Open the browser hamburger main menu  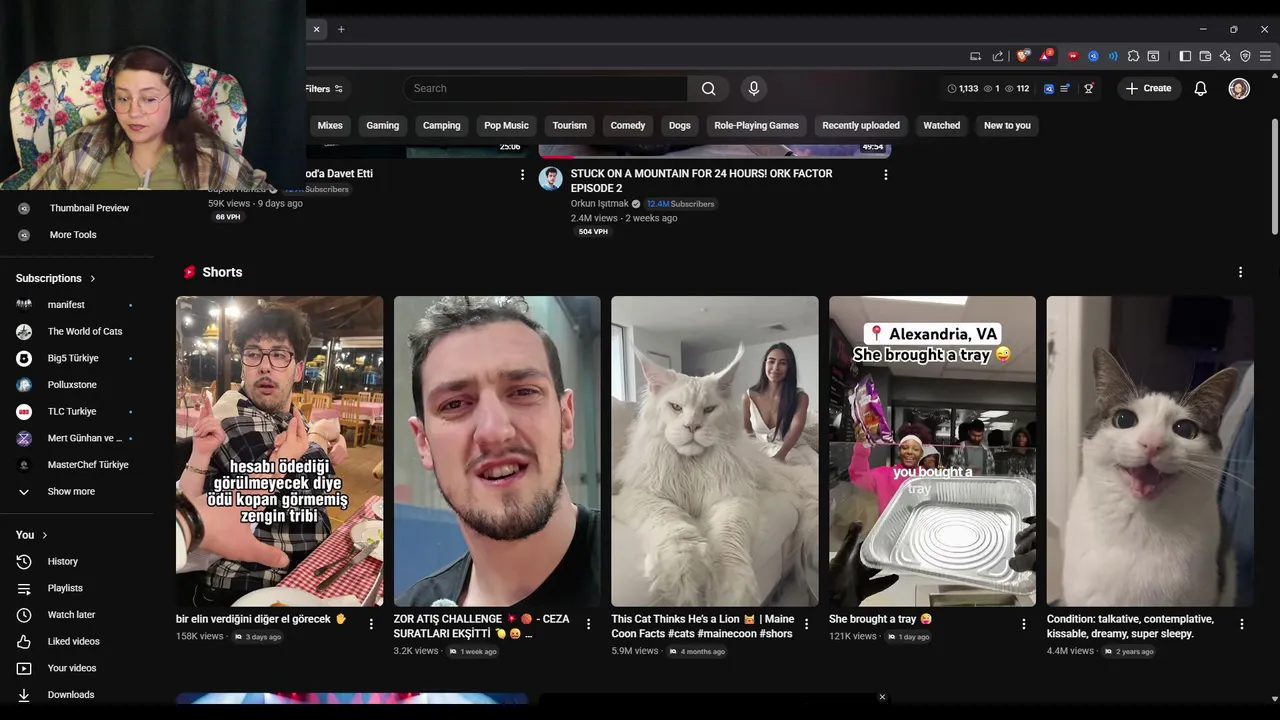(1265, 56)
